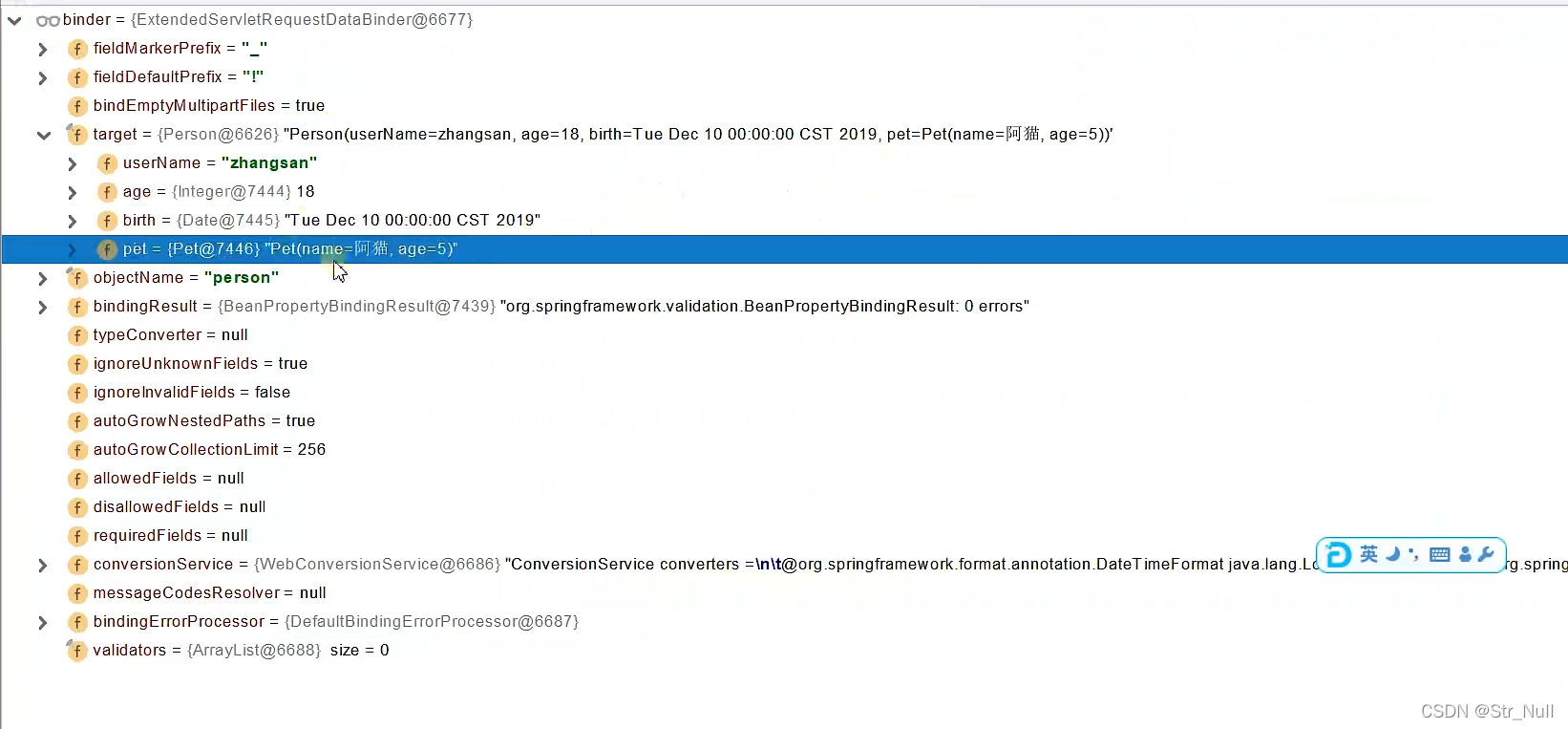Click the input method logo icon
The height and width of the screenshot is (729, 1568).
pyautogui.click(x=1339, y=555)
